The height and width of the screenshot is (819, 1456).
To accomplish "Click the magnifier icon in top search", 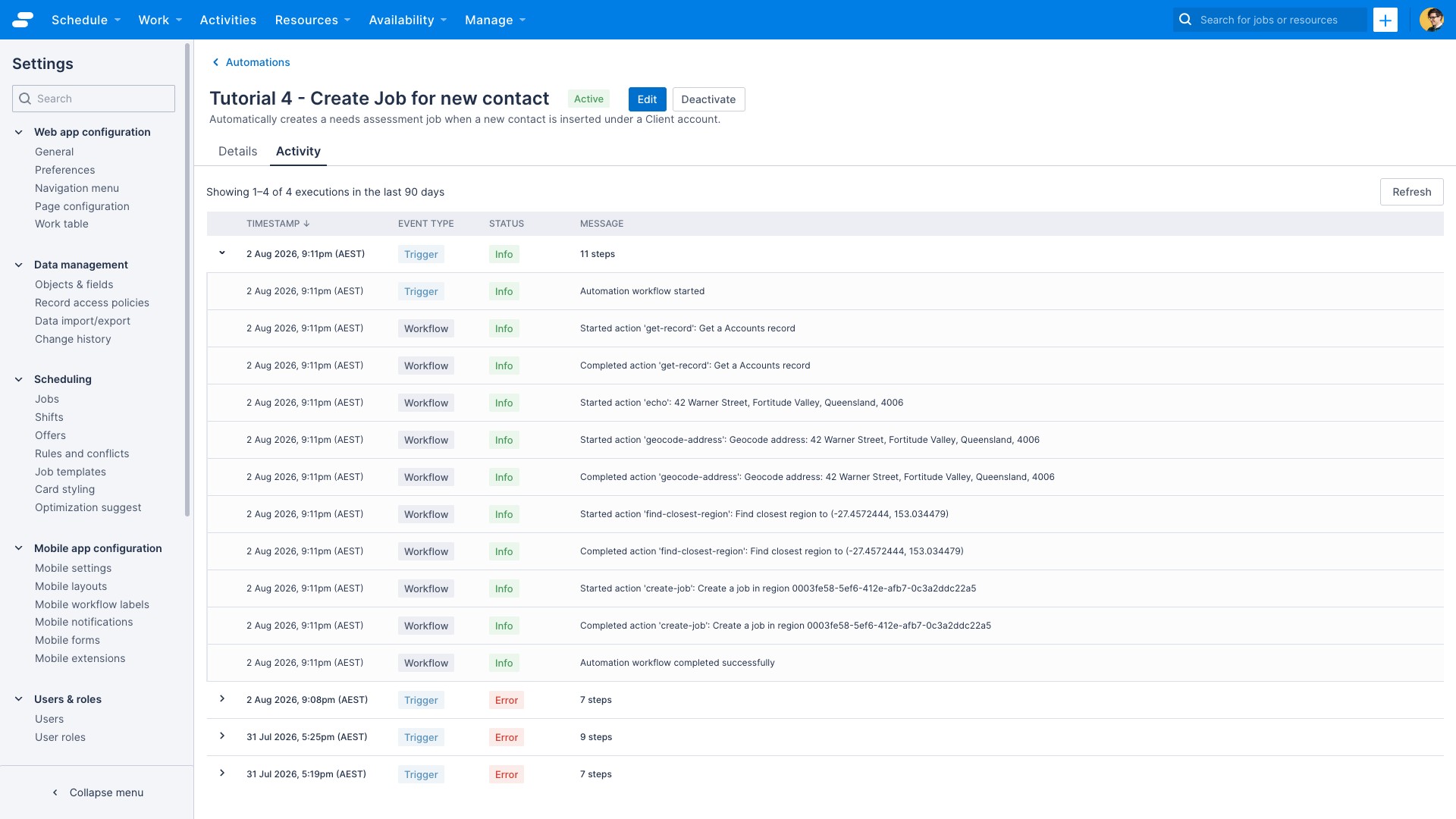I will (1185, 20).
